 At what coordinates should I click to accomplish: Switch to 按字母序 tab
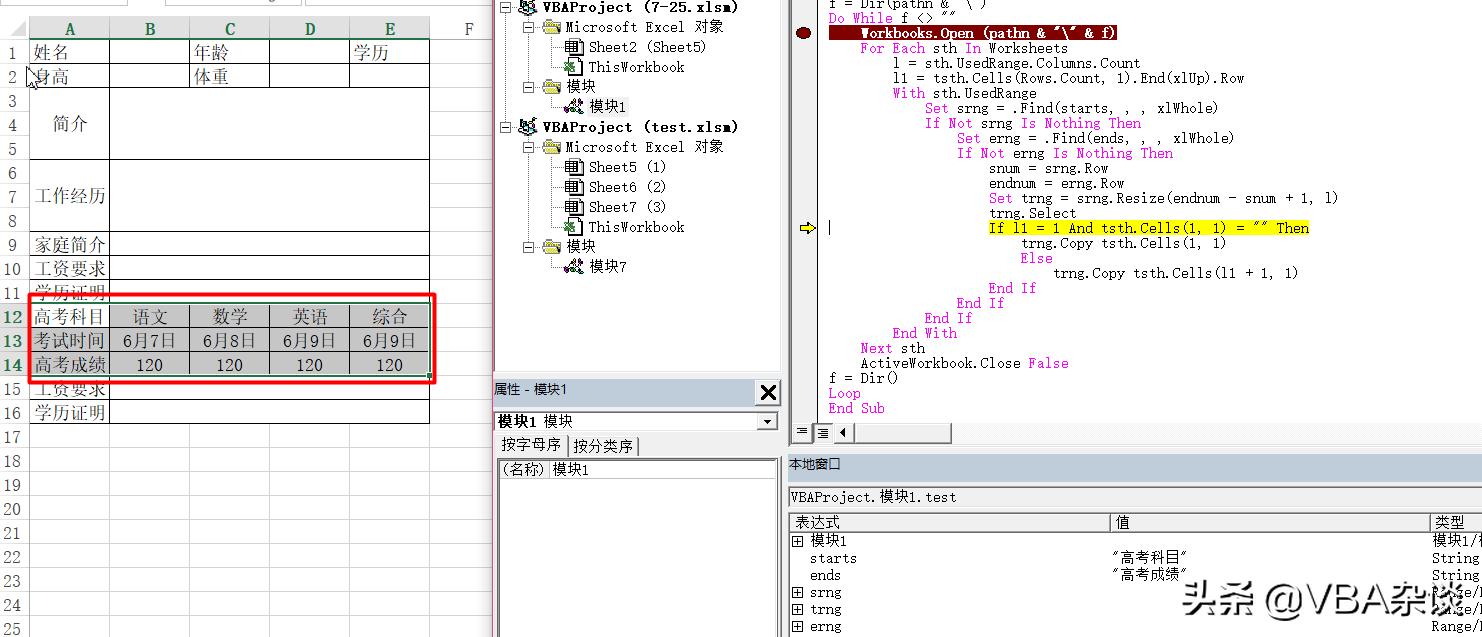coord(532,445)
